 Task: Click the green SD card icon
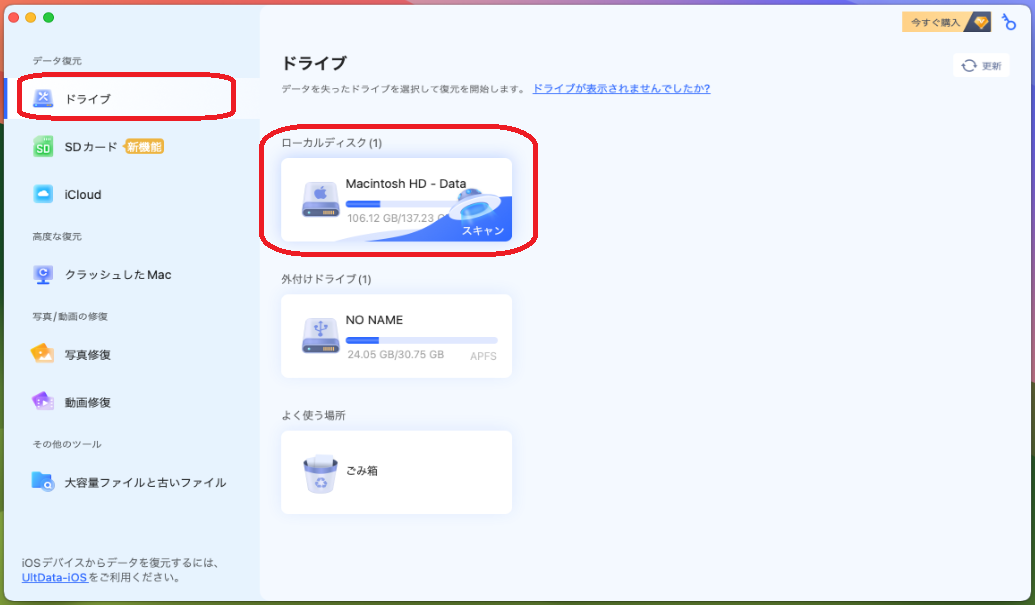(43, 146)
